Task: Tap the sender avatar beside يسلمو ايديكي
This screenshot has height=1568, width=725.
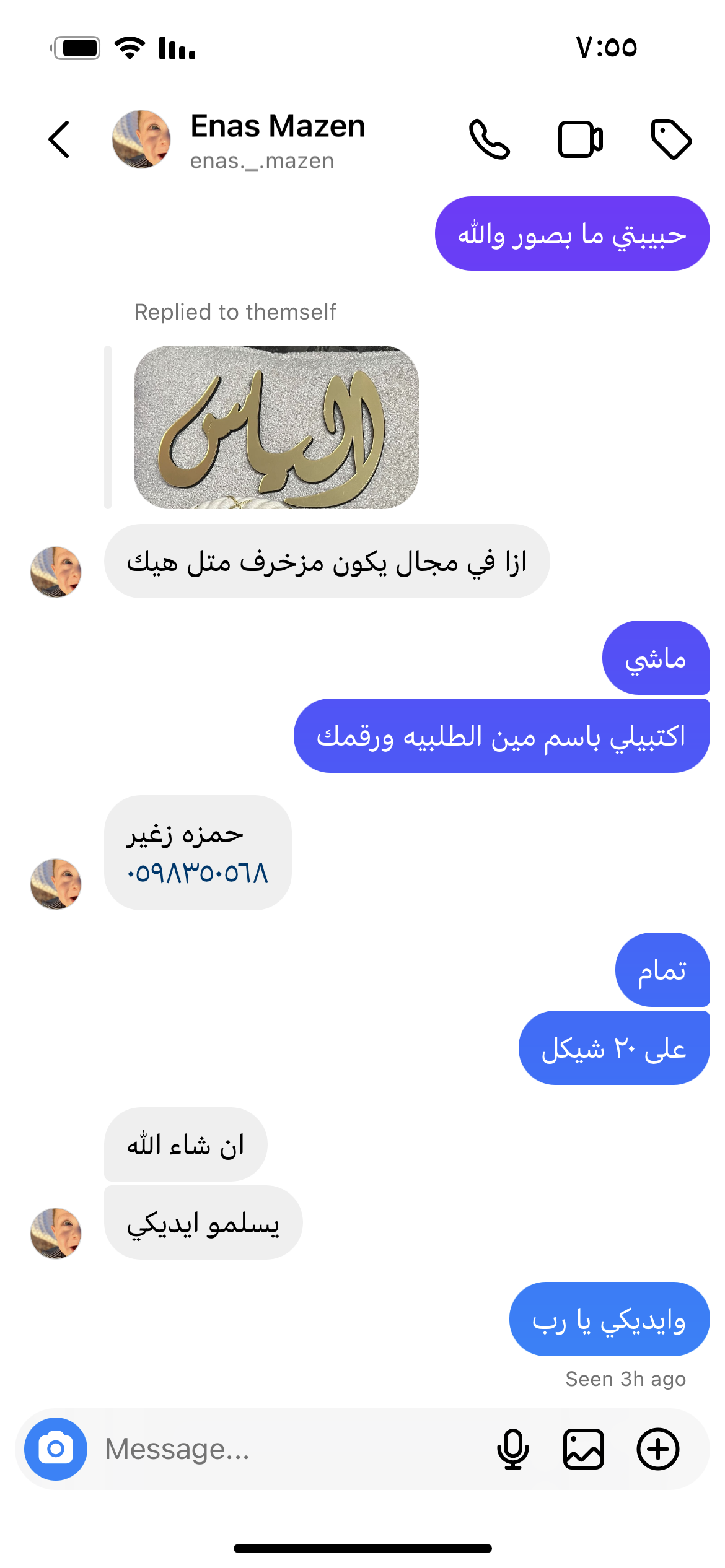Action: pos(56,1233)
